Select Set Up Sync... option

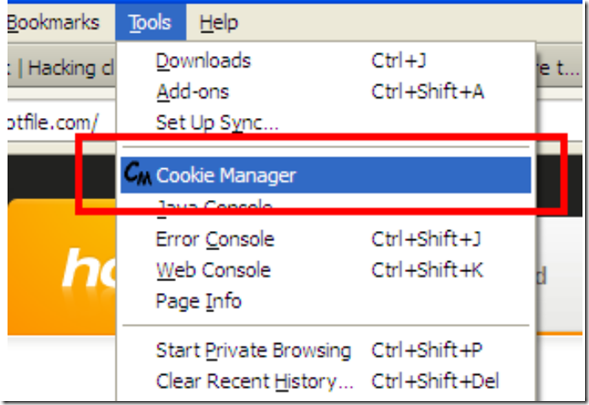(326, 122)
